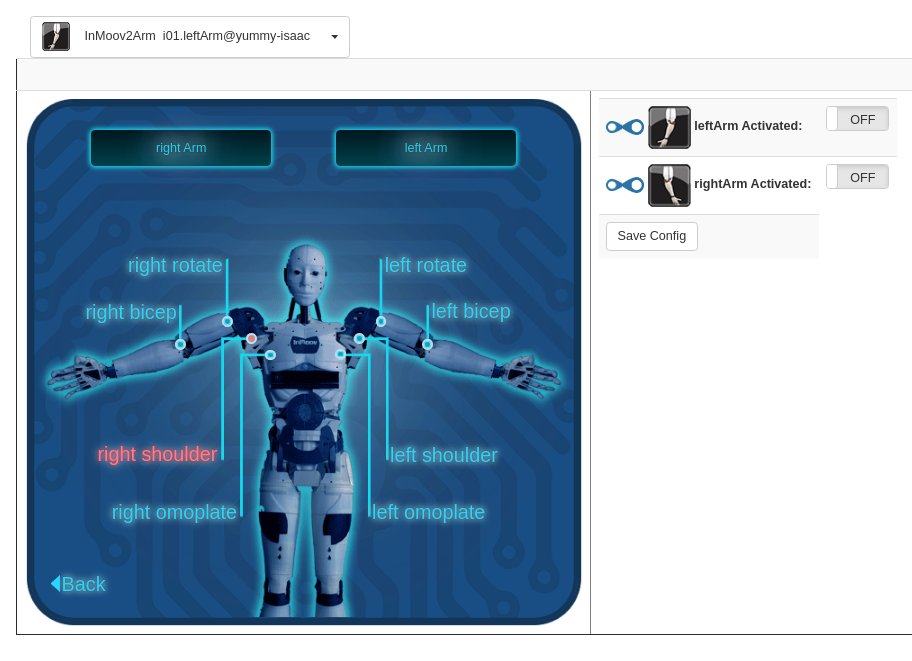Open the InMoov2Arm service dropdown arrow
Viewport: 912px width, 661px height.
coord(334,37)
